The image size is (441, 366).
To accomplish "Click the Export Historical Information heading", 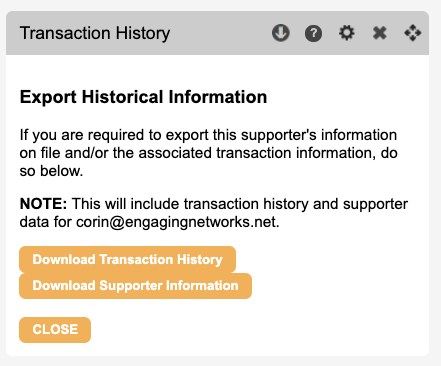I will point(143,97).
